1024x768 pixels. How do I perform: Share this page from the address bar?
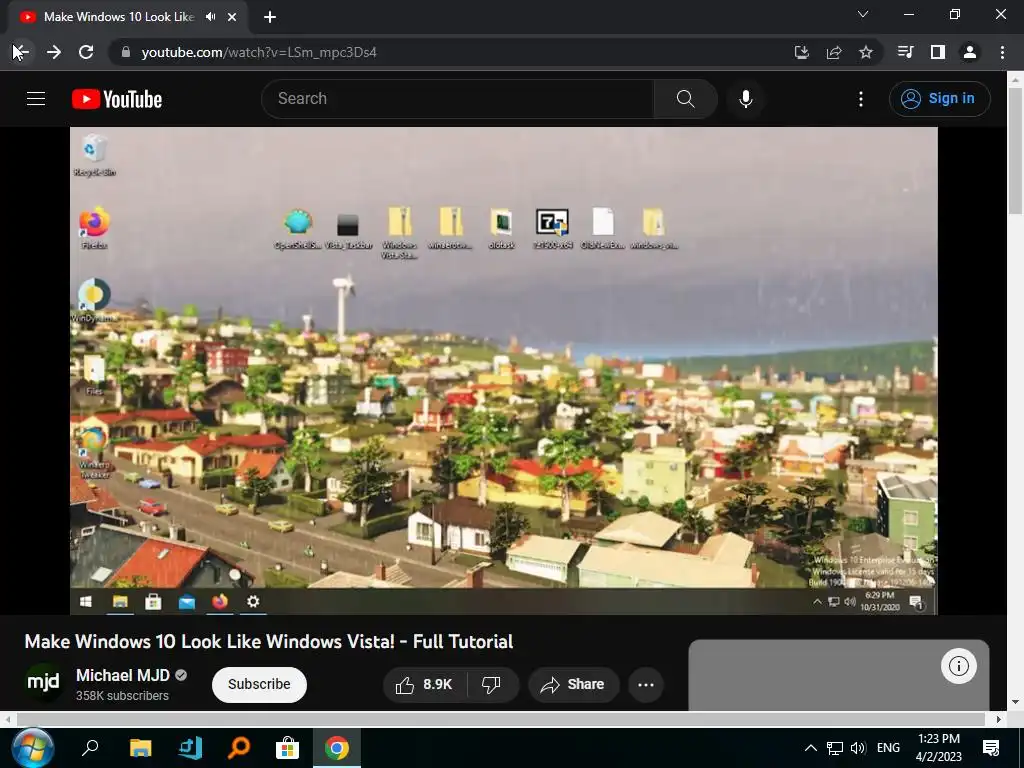[834, 52]
